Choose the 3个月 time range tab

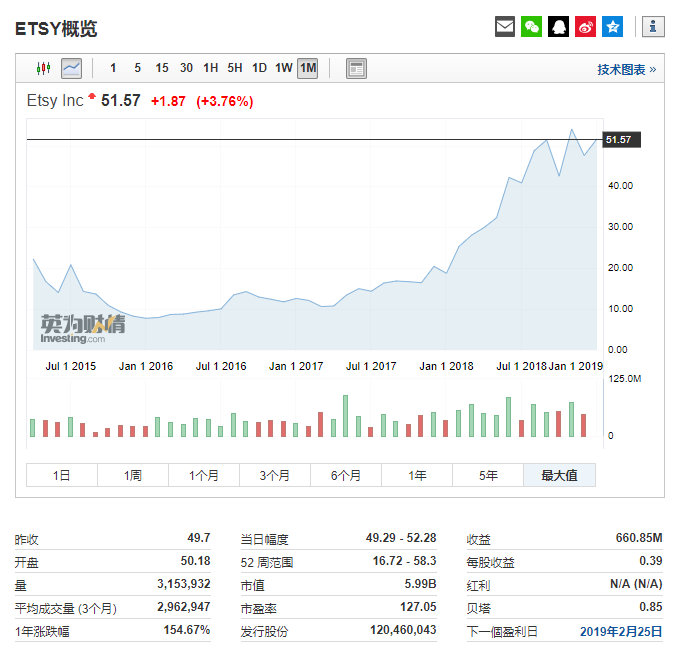(x=275, y=475)
